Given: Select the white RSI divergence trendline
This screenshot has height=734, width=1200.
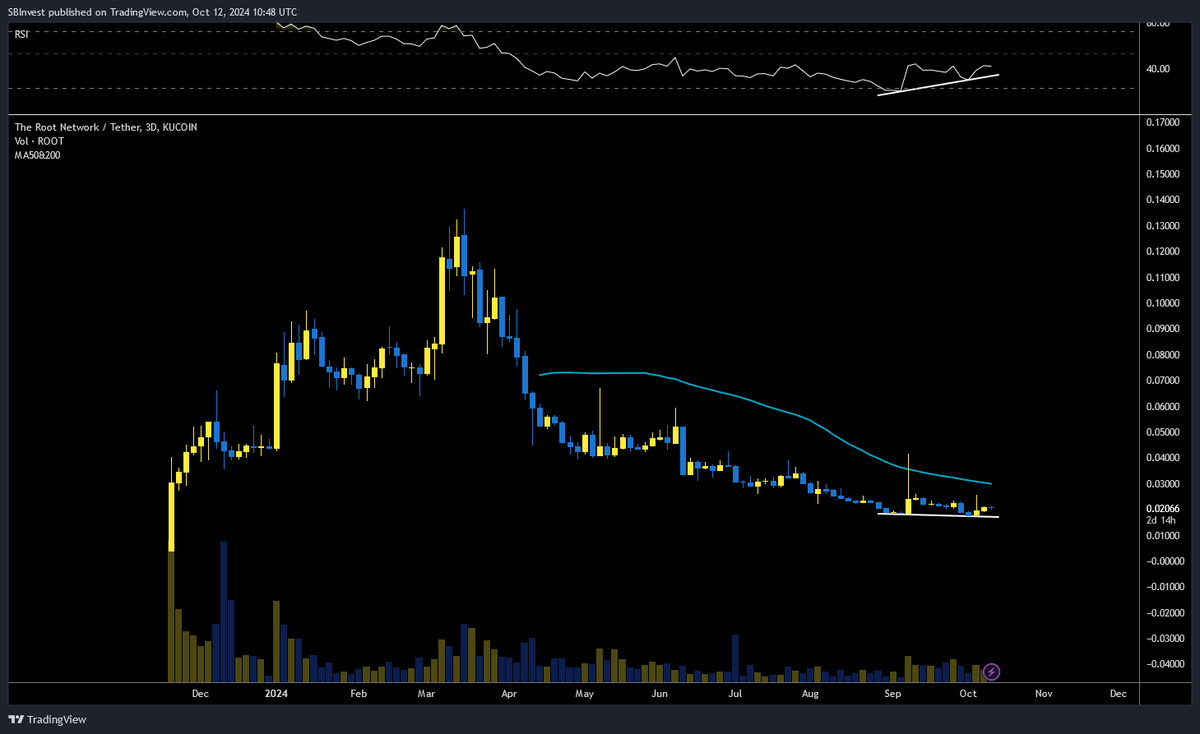Looking at the screenshot, I should pos(938,84).
